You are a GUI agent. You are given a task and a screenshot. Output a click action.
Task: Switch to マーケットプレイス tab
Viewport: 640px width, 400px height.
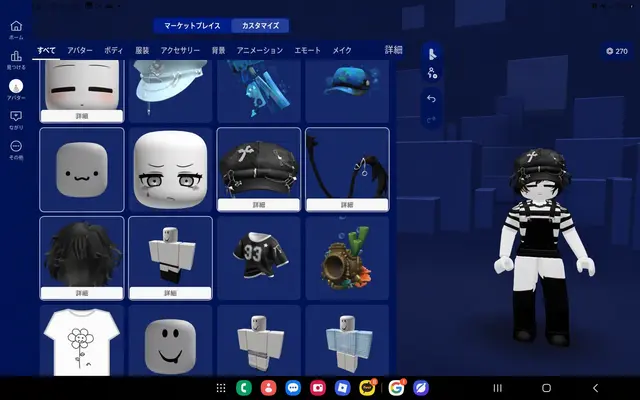coord(192,25)
